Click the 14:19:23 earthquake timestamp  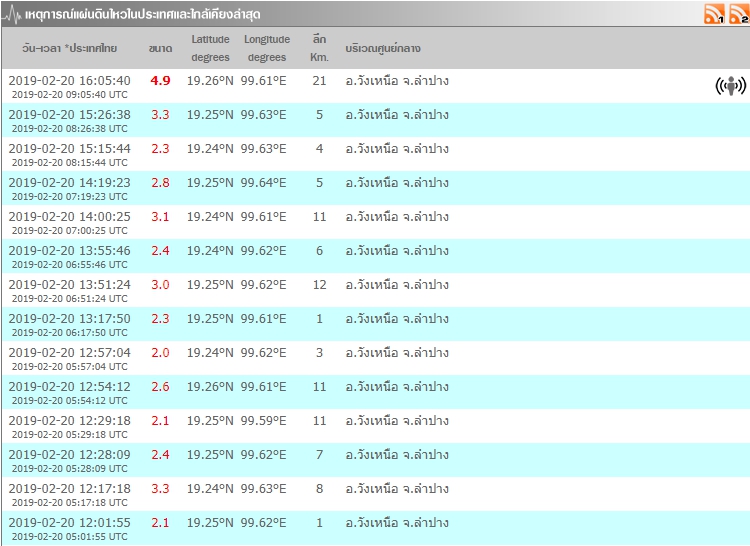point(69,182)
